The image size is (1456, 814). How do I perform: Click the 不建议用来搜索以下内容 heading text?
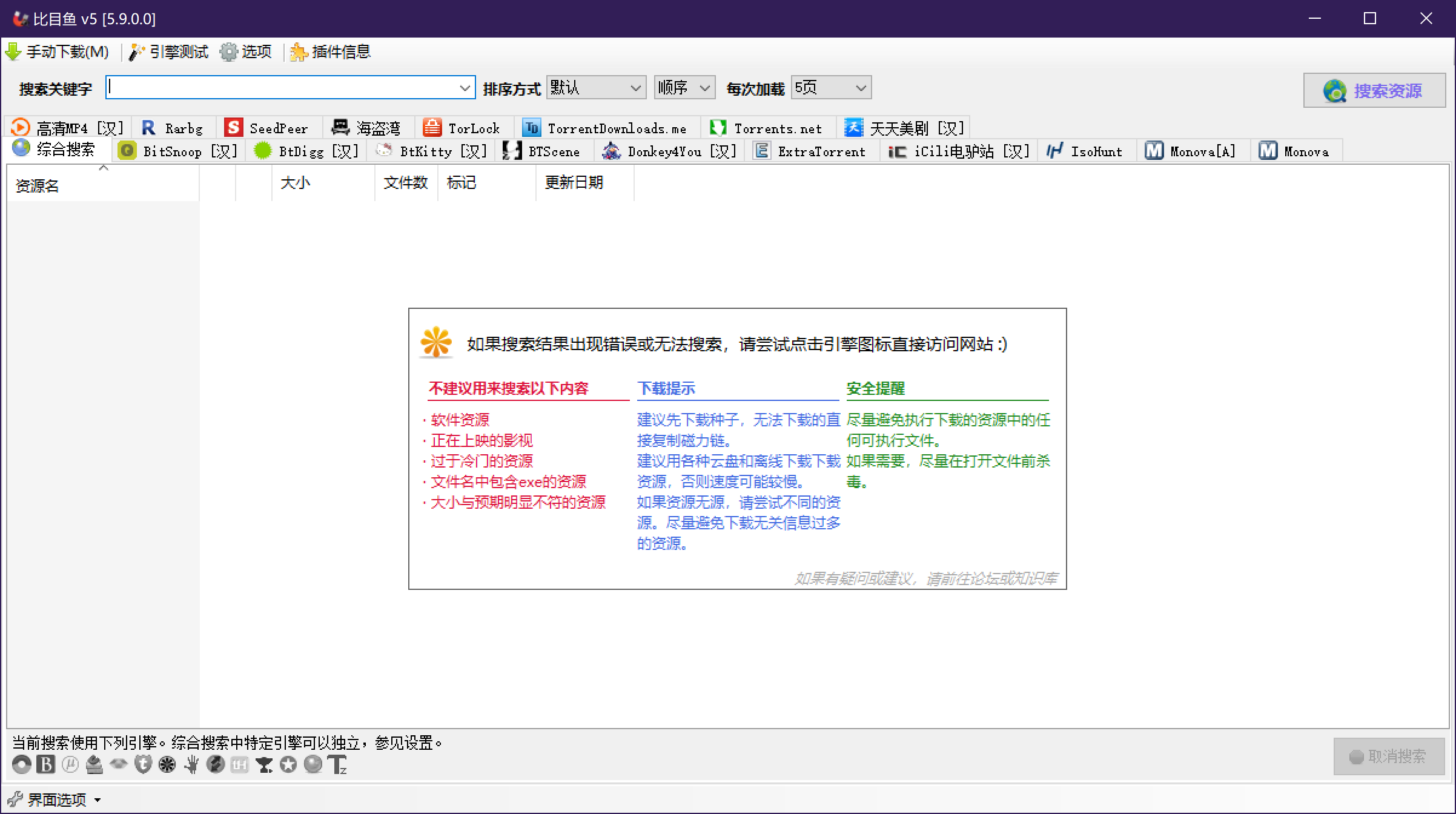tap(509, 388)
